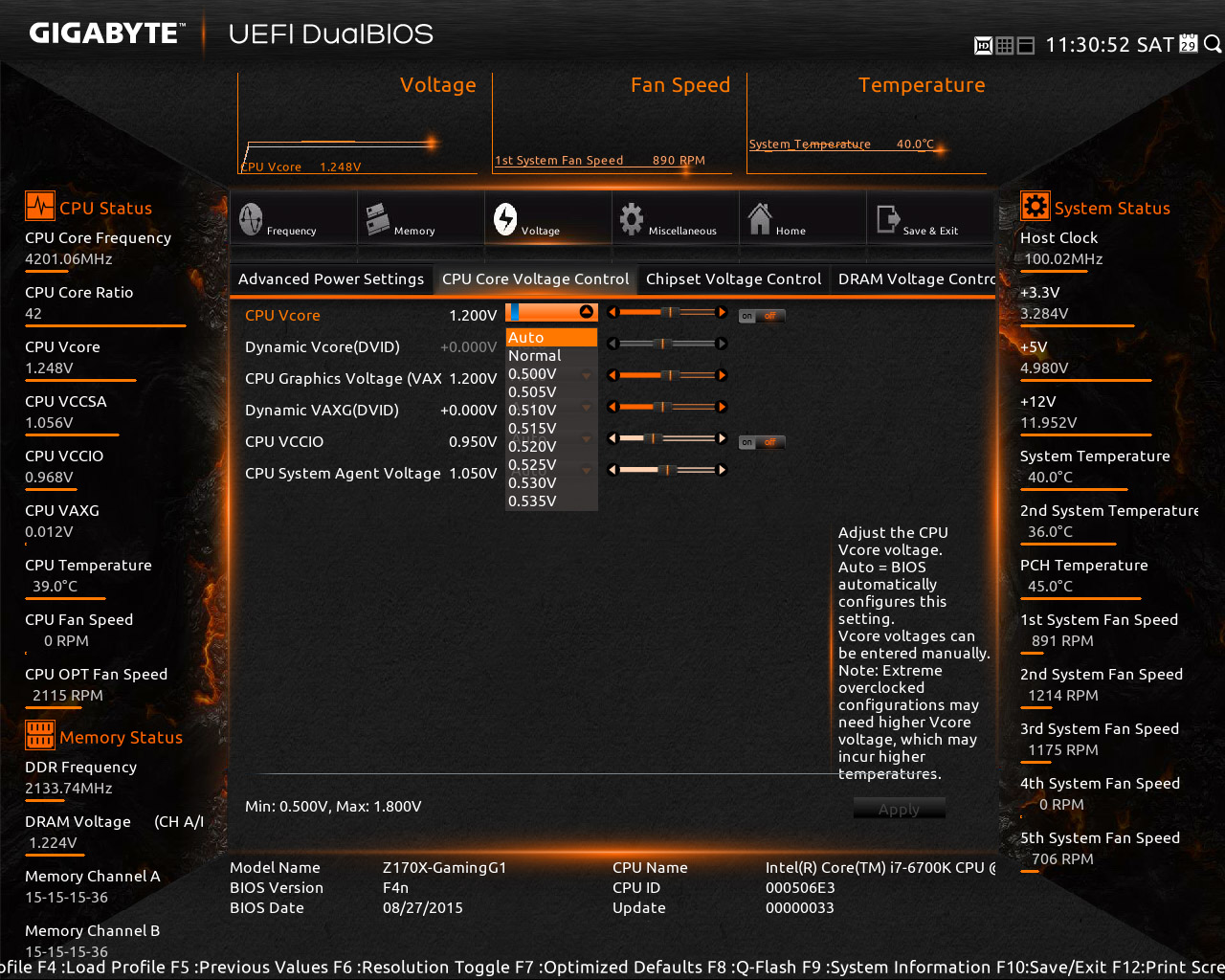Viewport: 1225px width, 980px height.
Task: Select the CPU System Agent Voltage label
Action: [343, 473]
